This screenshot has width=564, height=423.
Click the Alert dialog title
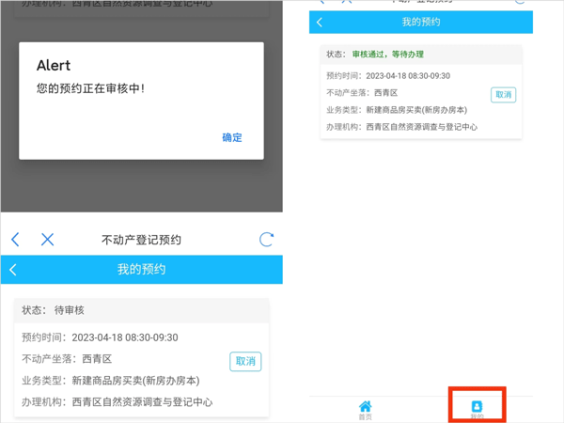pos(54,65)
